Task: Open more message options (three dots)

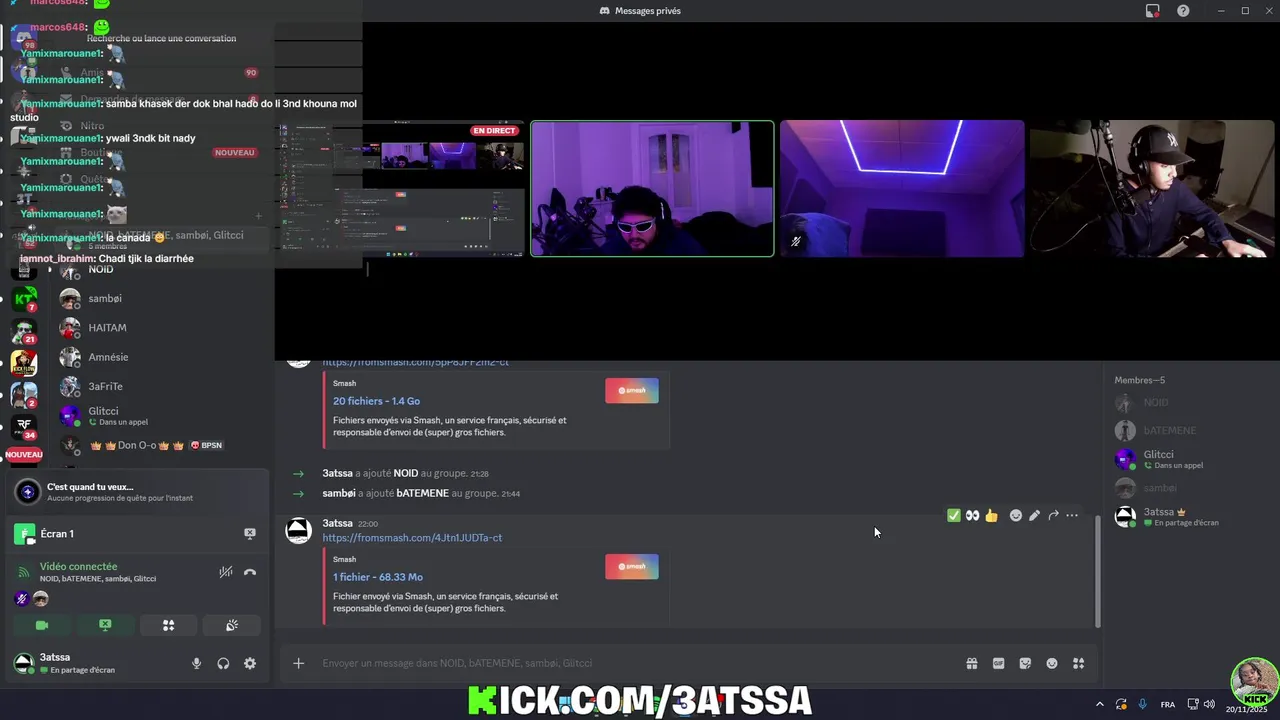Action: click(1072, 515)
